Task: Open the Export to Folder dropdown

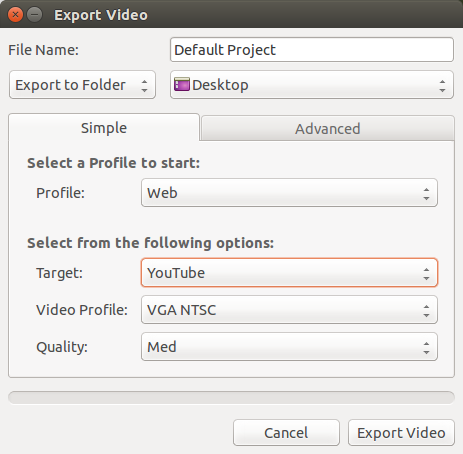Action: tap(82, 85)
